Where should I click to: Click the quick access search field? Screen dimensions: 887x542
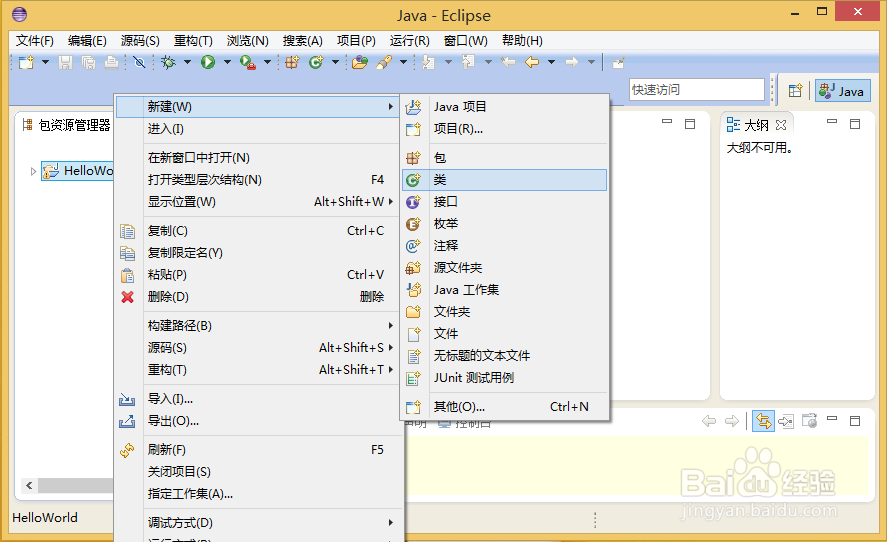pos(697,89)
